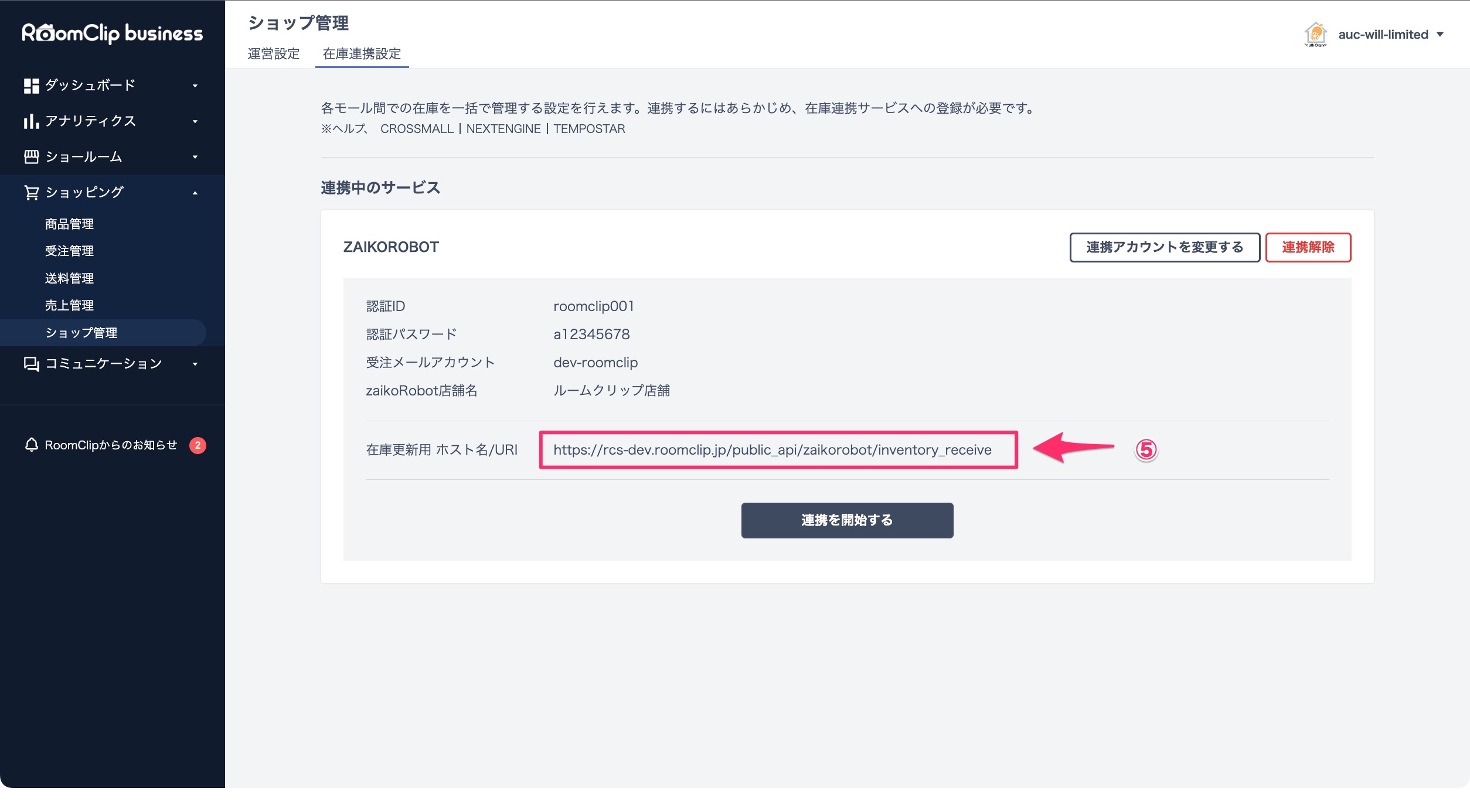Switch to the 運営設定 tab
The height and width of the screenshot is (812, 1470).
tap(274, 54)
